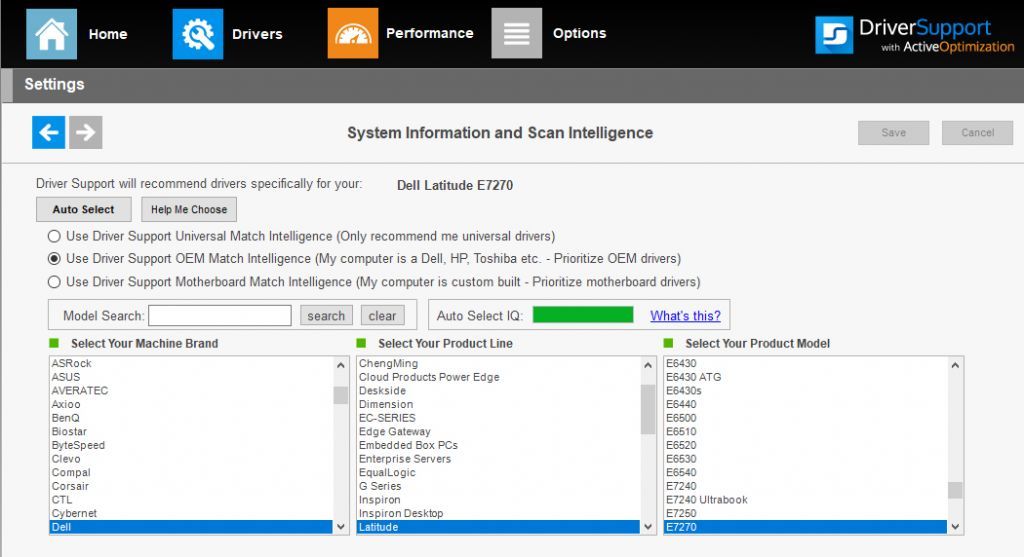The image size is (1024, 557).
Task: Go back with blue left arrow
Action: point(49,133)
